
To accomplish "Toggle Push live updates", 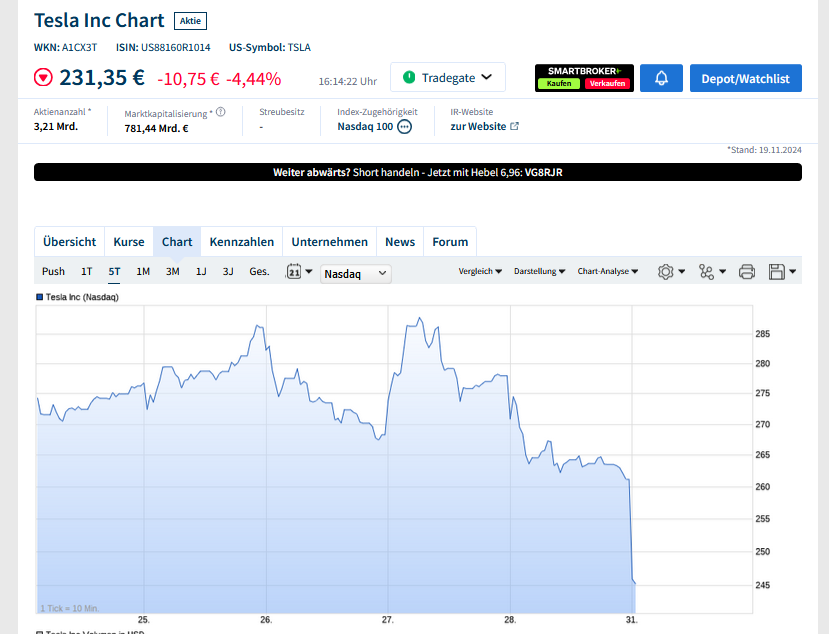I will pos(53,271).
